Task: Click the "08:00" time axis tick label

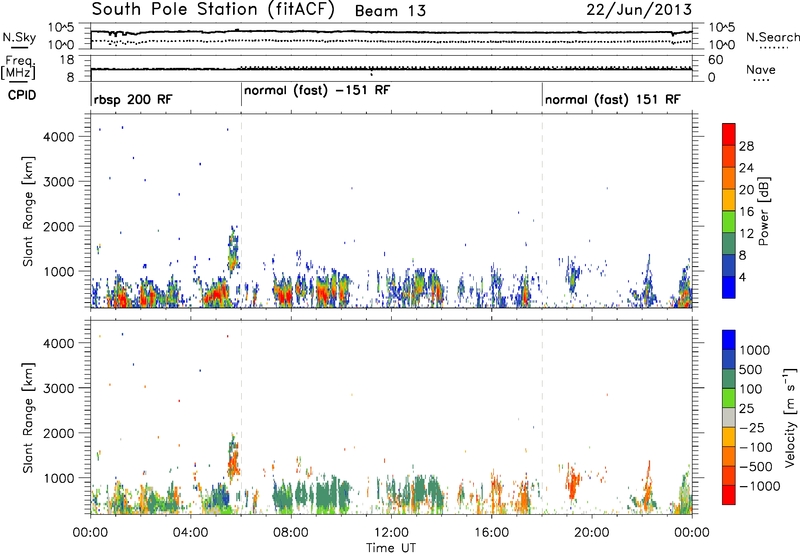Action: [291, 533]
